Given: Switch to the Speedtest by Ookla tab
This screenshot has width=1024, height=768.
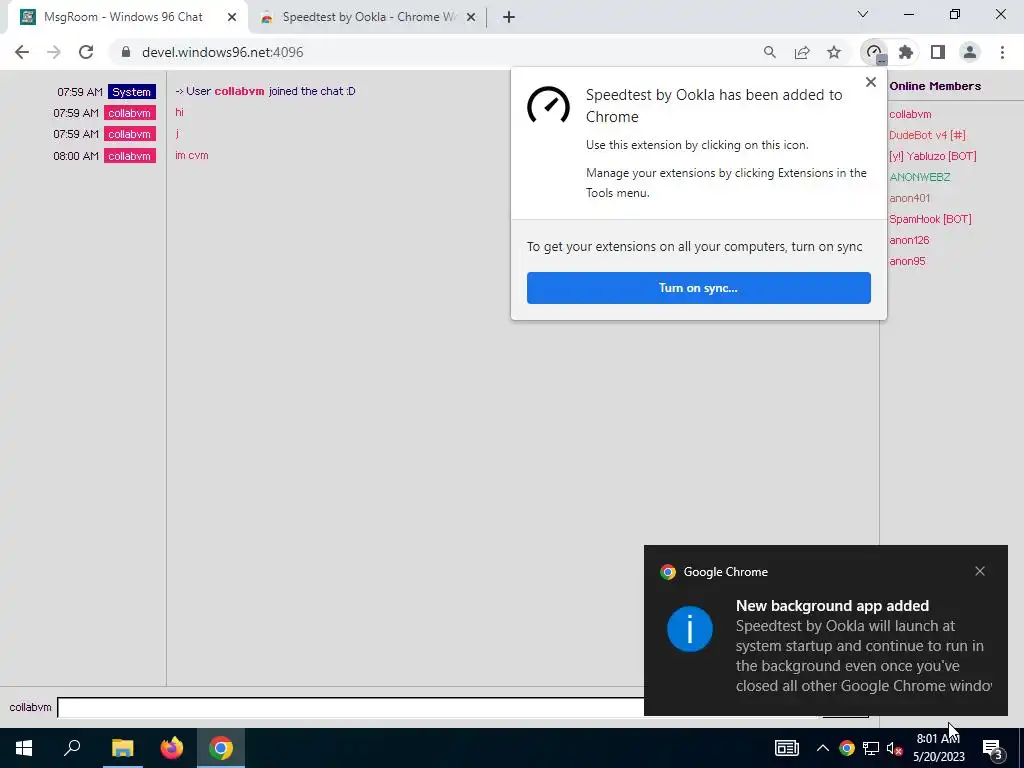Looking at the screenshot, I should (366, 17).
